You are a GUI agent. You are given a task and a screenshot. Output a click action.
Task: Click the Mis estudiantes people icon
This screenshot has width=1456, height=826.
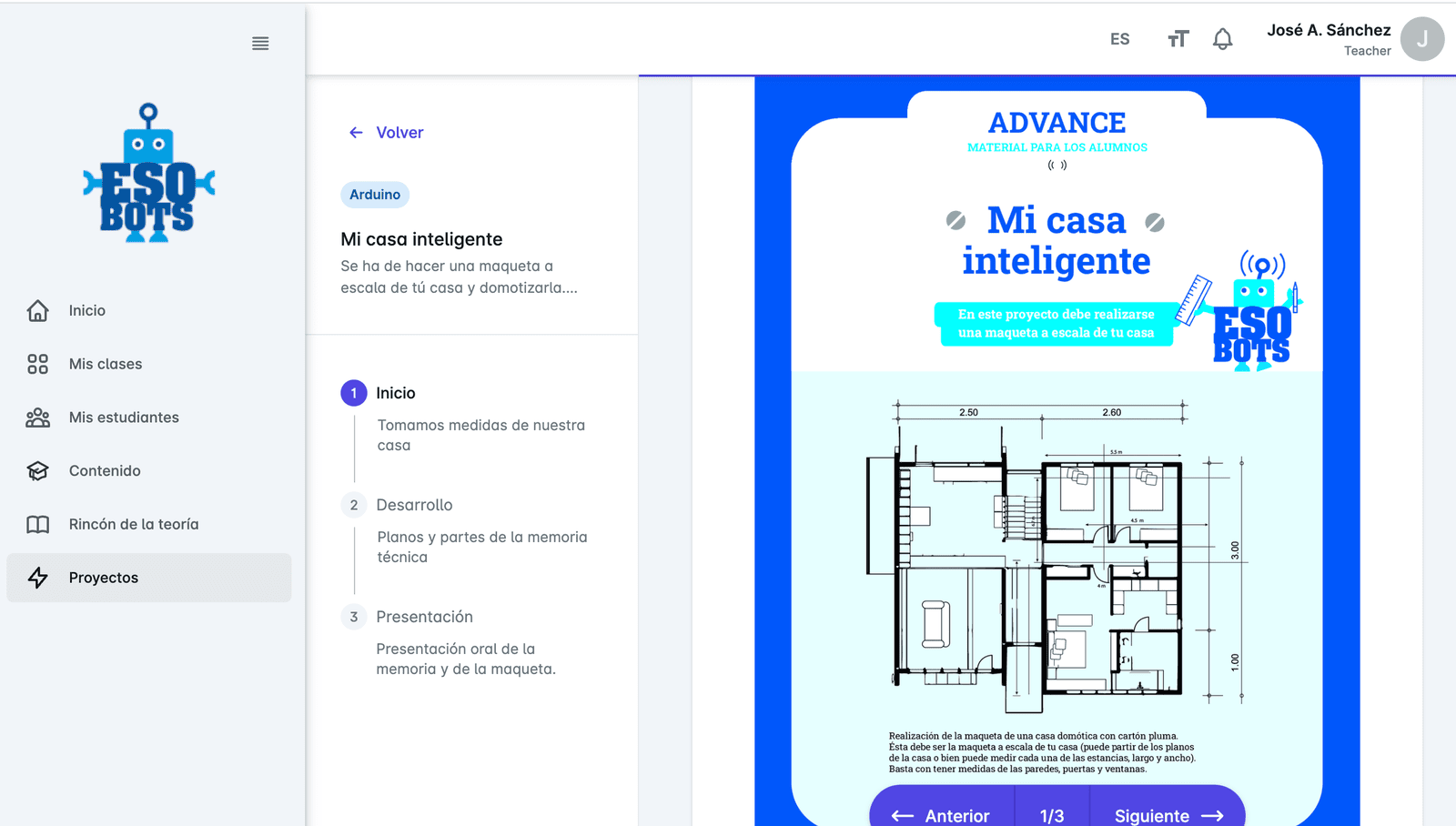[37, 418]
